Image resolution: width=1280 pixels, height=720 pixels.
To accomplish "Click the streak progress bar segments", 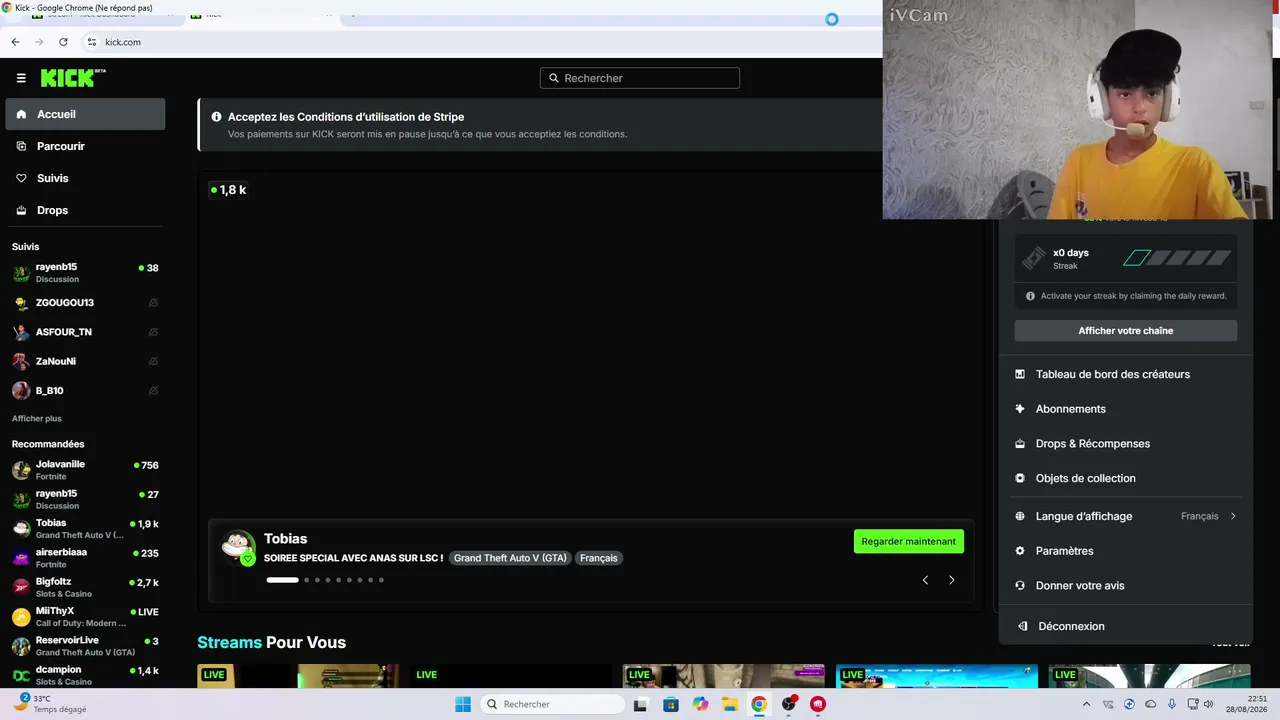I will [1177, 259].
